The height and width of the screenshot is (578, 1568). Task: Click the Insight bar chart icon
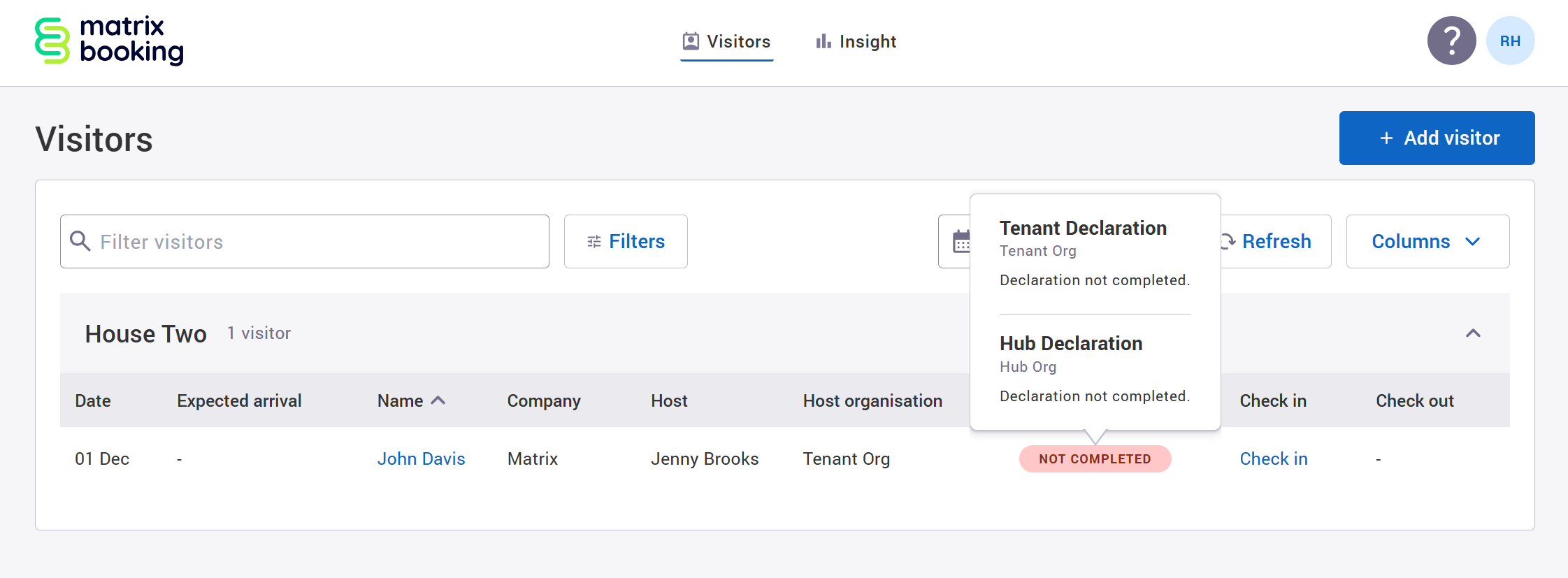pyautogui.click(x=823, y=42)
